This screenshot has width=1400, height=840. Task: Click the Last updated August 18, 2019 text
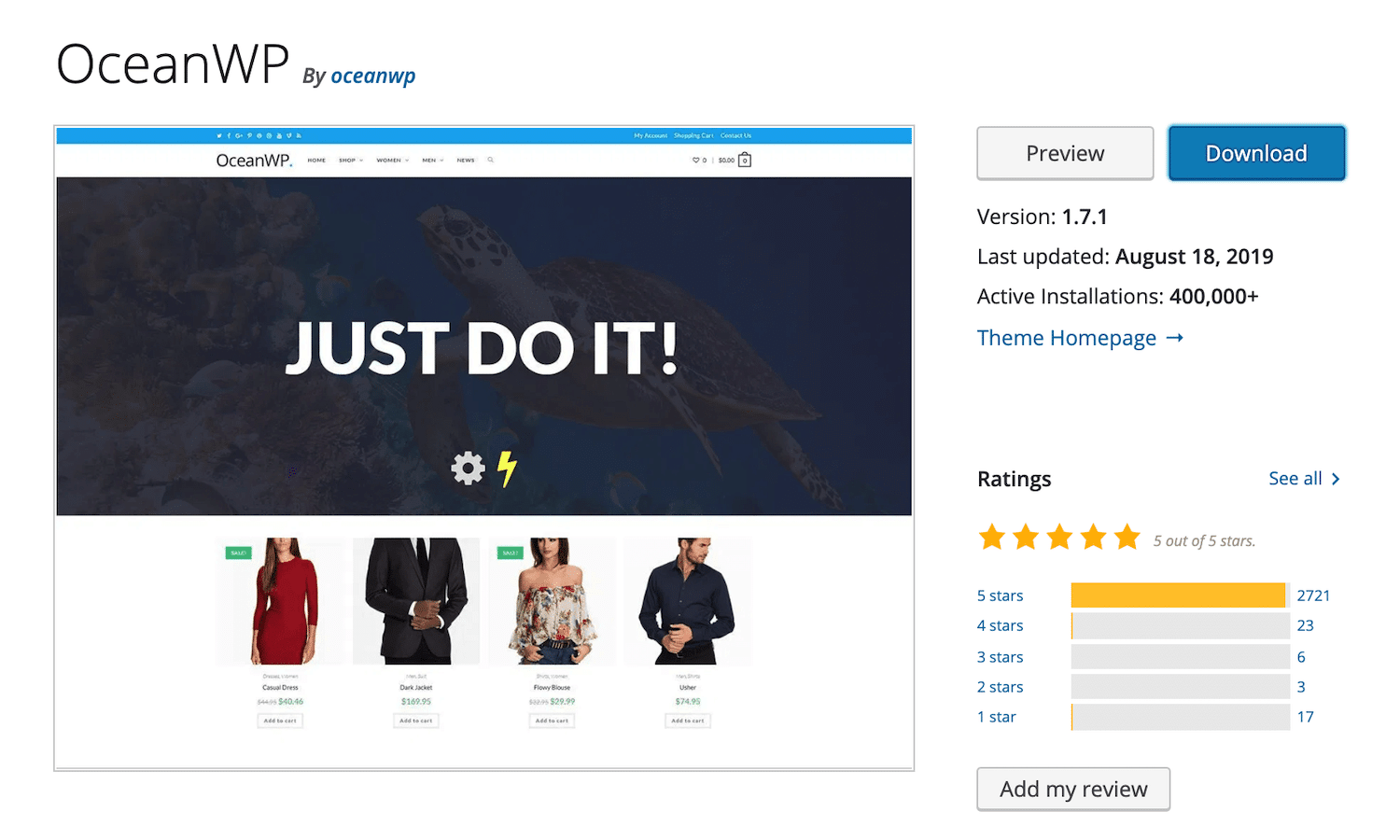1126,257
